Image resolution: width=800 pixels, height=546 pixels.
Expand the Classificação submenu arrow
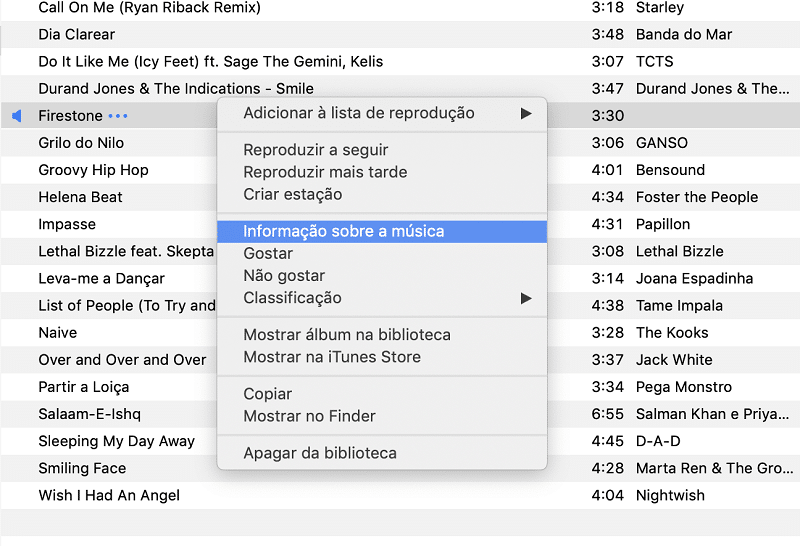point(526,298)
